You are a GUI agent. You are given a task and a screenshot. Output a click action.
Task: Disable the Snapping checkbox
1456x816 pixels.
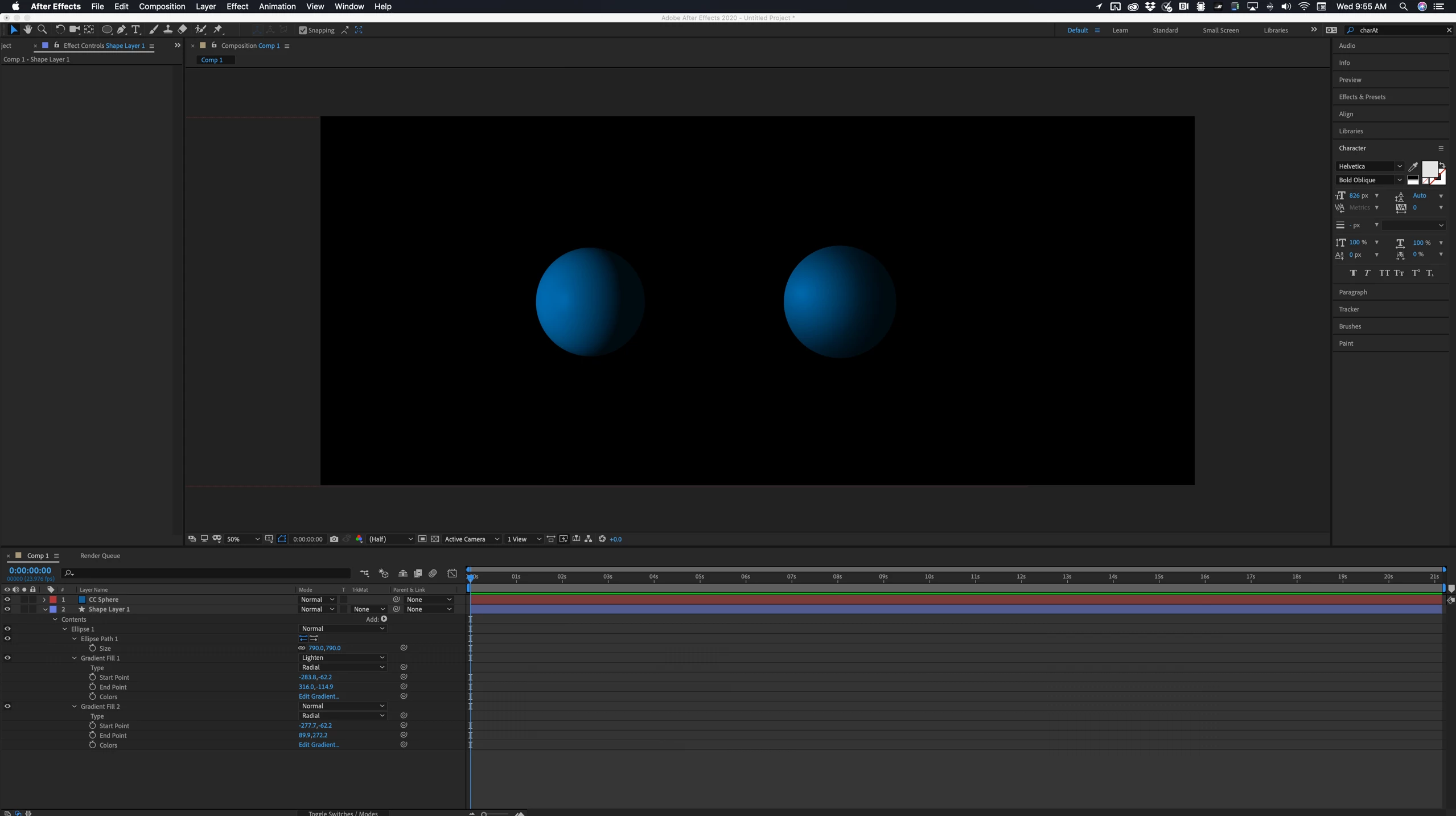pyautogui.click(x=303, y=30)
